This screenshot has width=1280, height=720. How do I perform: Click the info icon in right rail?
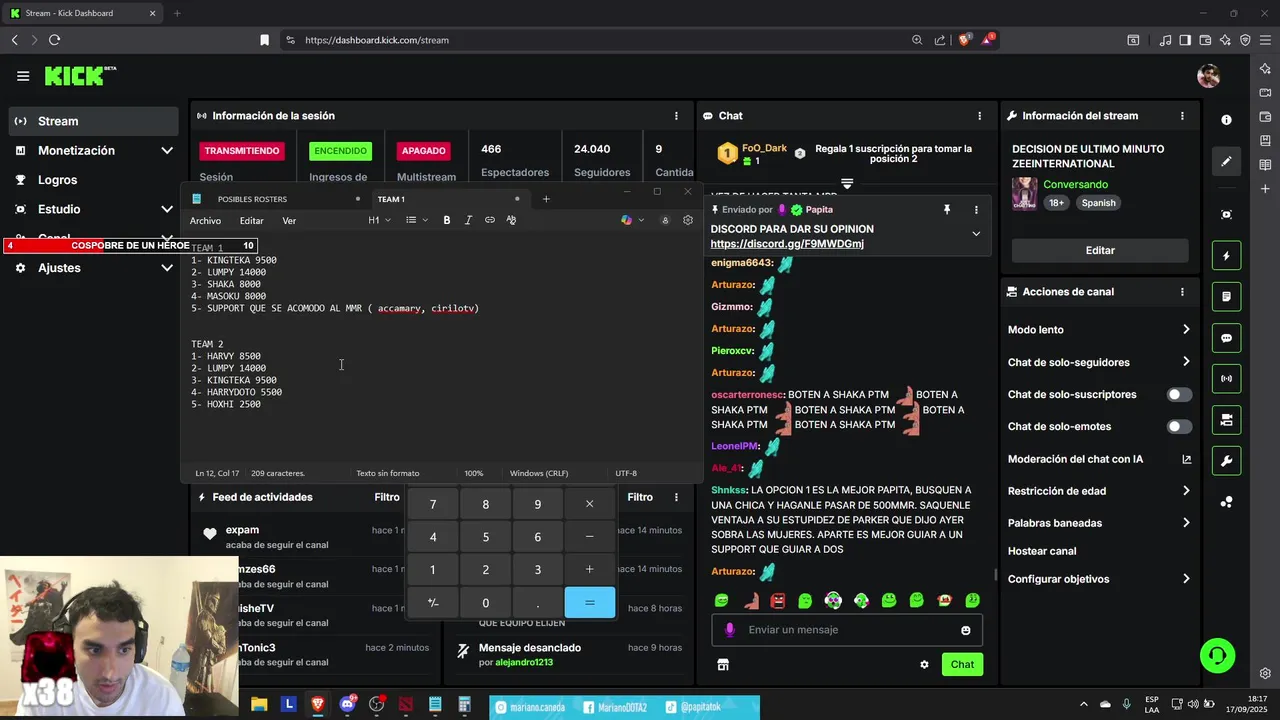click(1227, 120)
